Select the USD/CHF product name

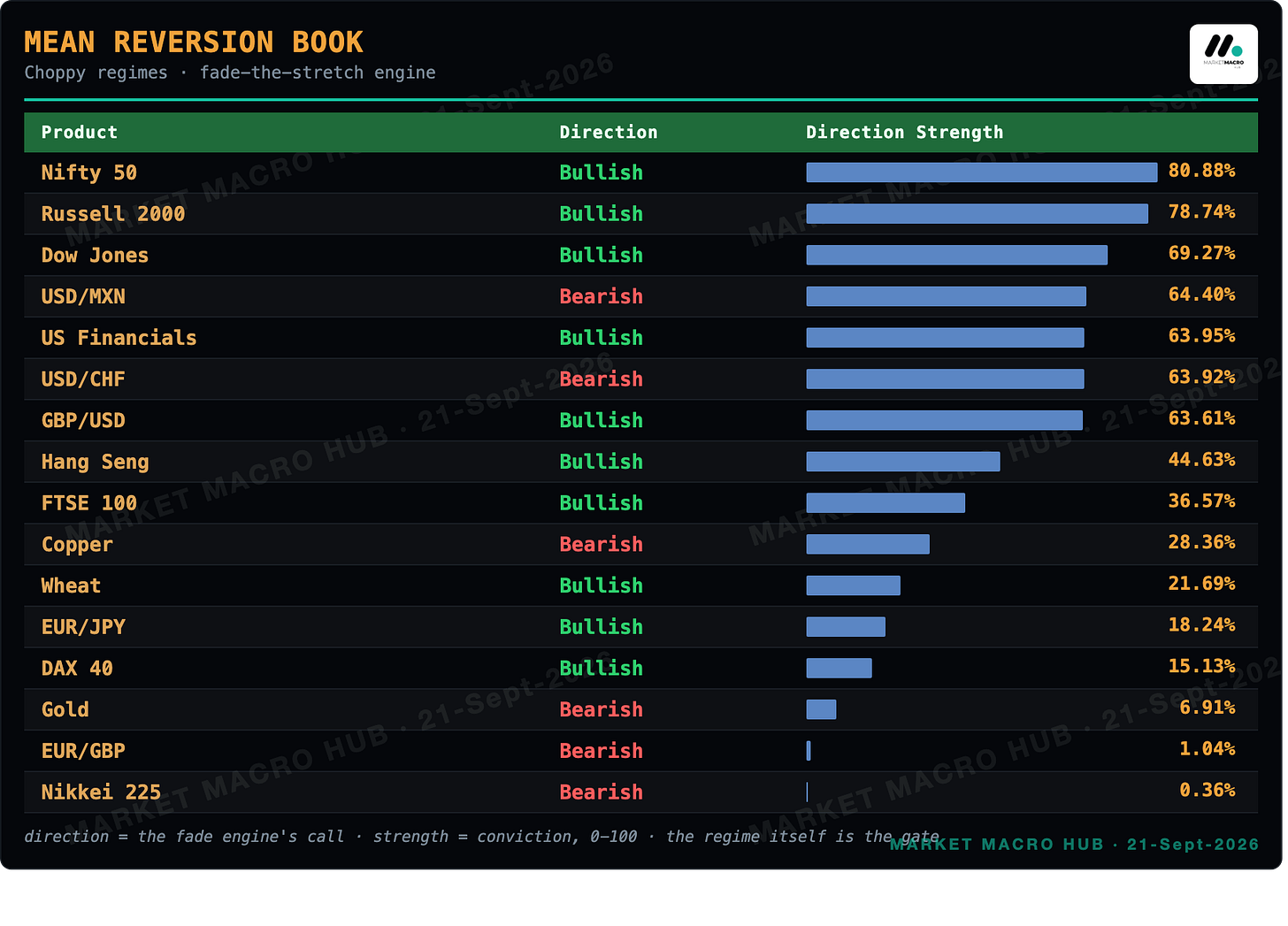[83, 379]
